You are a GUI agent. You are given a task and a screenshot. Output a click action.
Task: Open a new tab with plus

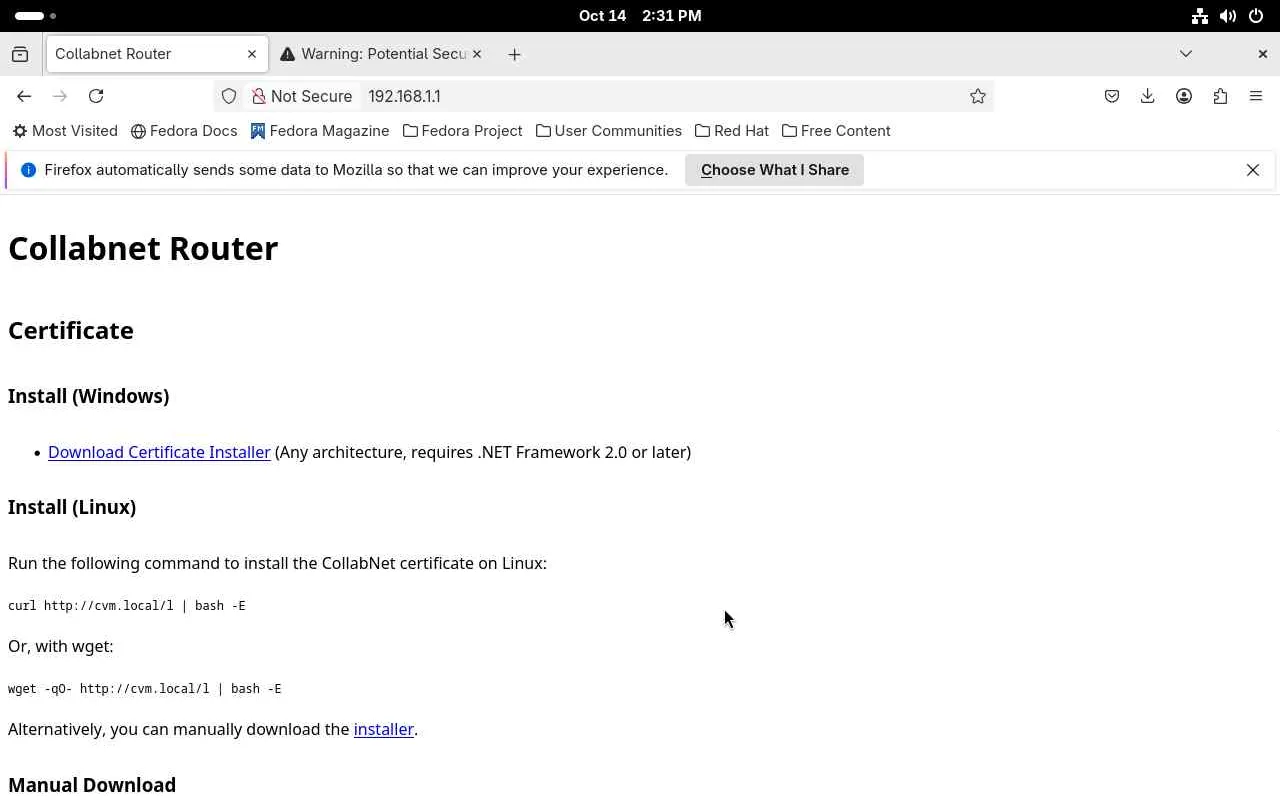(x=514, y=54)
